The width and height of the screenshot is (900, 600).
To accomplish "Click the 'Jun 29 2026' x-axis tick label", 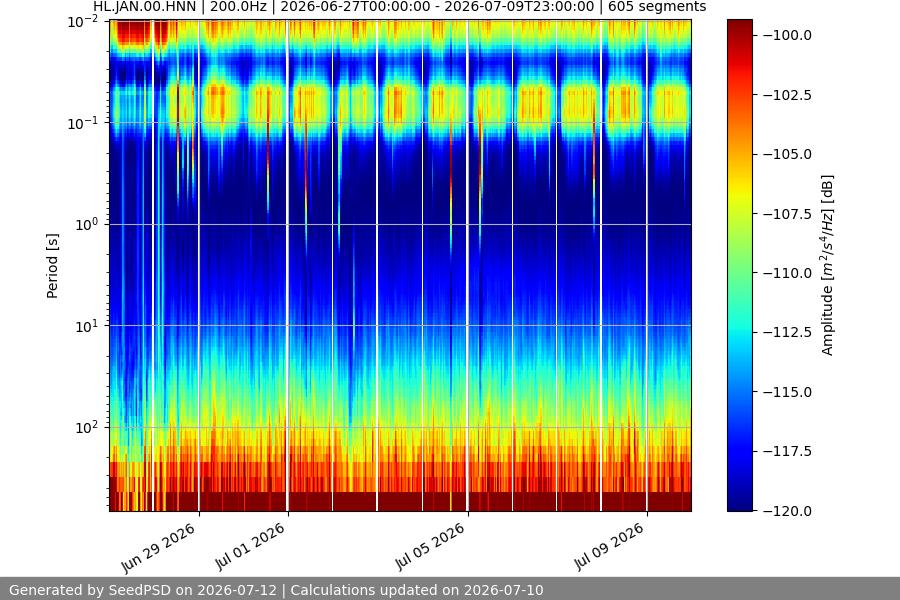I will [159, 548].
